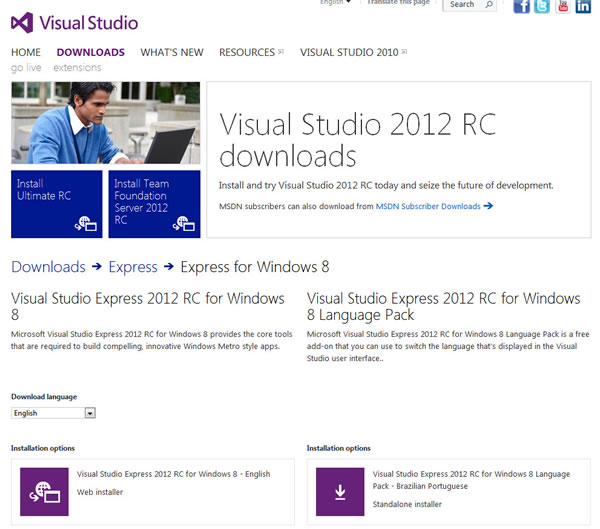The image size is (600, 529).
Task: Click the Express breadcrumb link
Action: [x=133, y=267]
